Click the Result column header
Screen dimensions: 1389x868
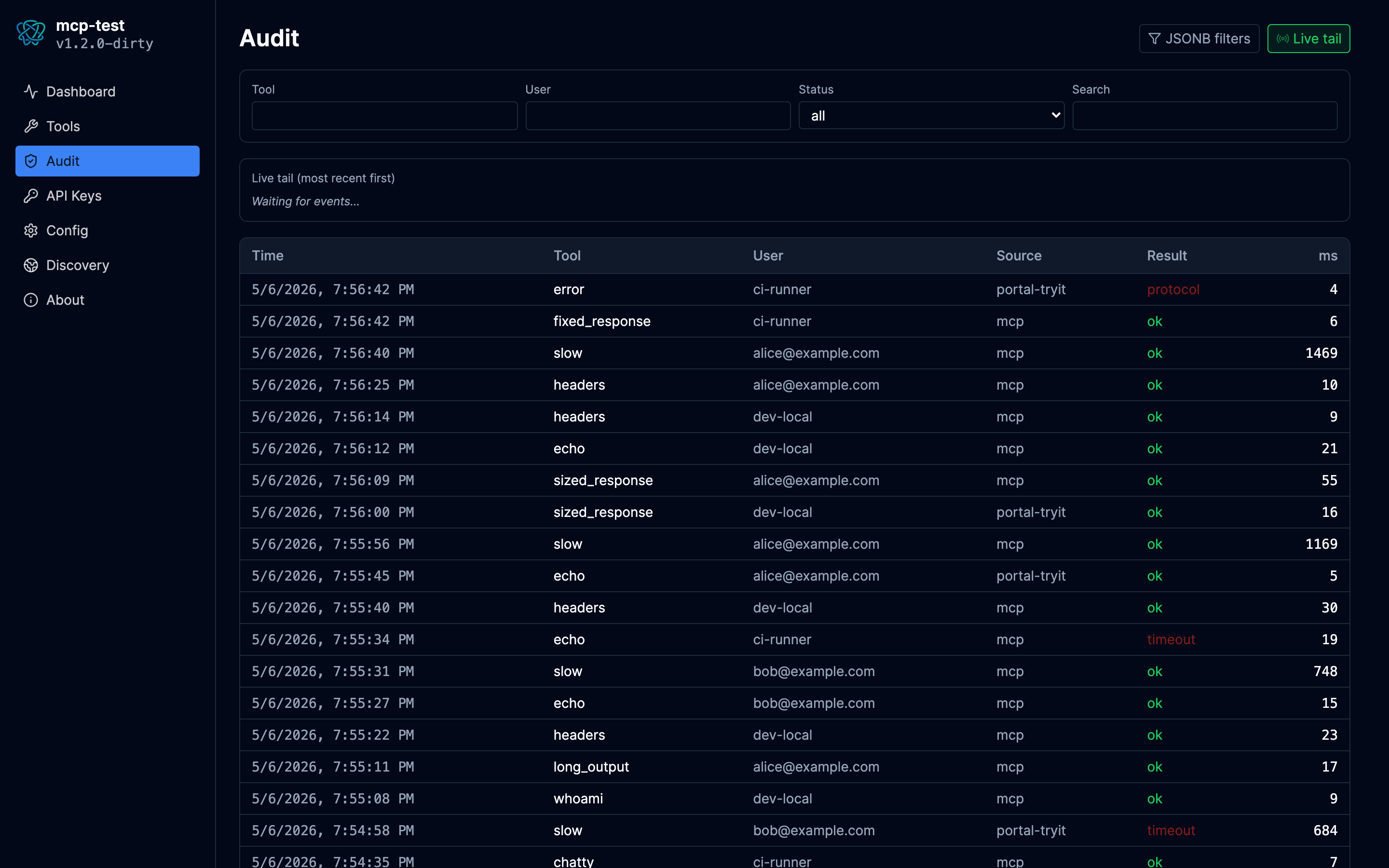1167,256
